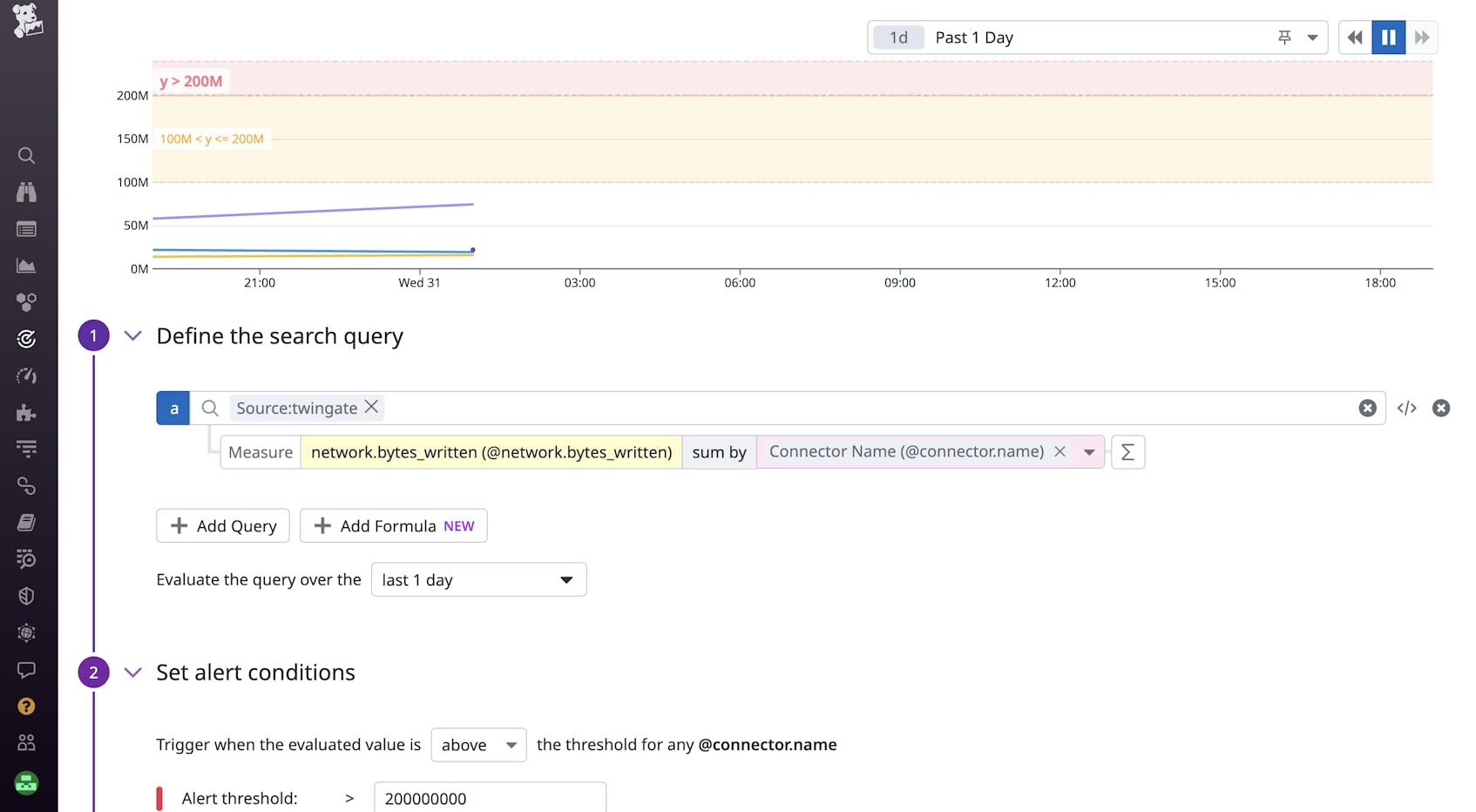Switch to code view with the </> toggle
1476x812 pixels.
coord(1406,408)
